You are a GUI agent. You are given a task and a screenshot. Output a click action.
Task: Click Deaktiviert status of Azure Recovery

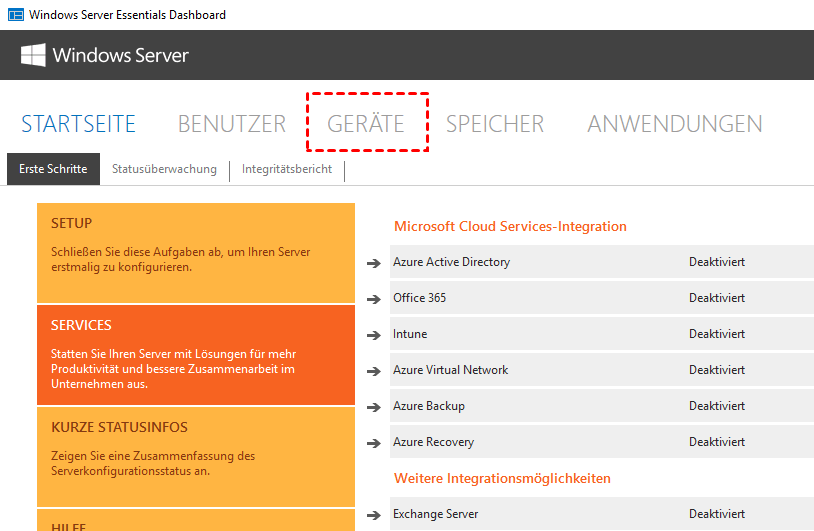[717, 442]
